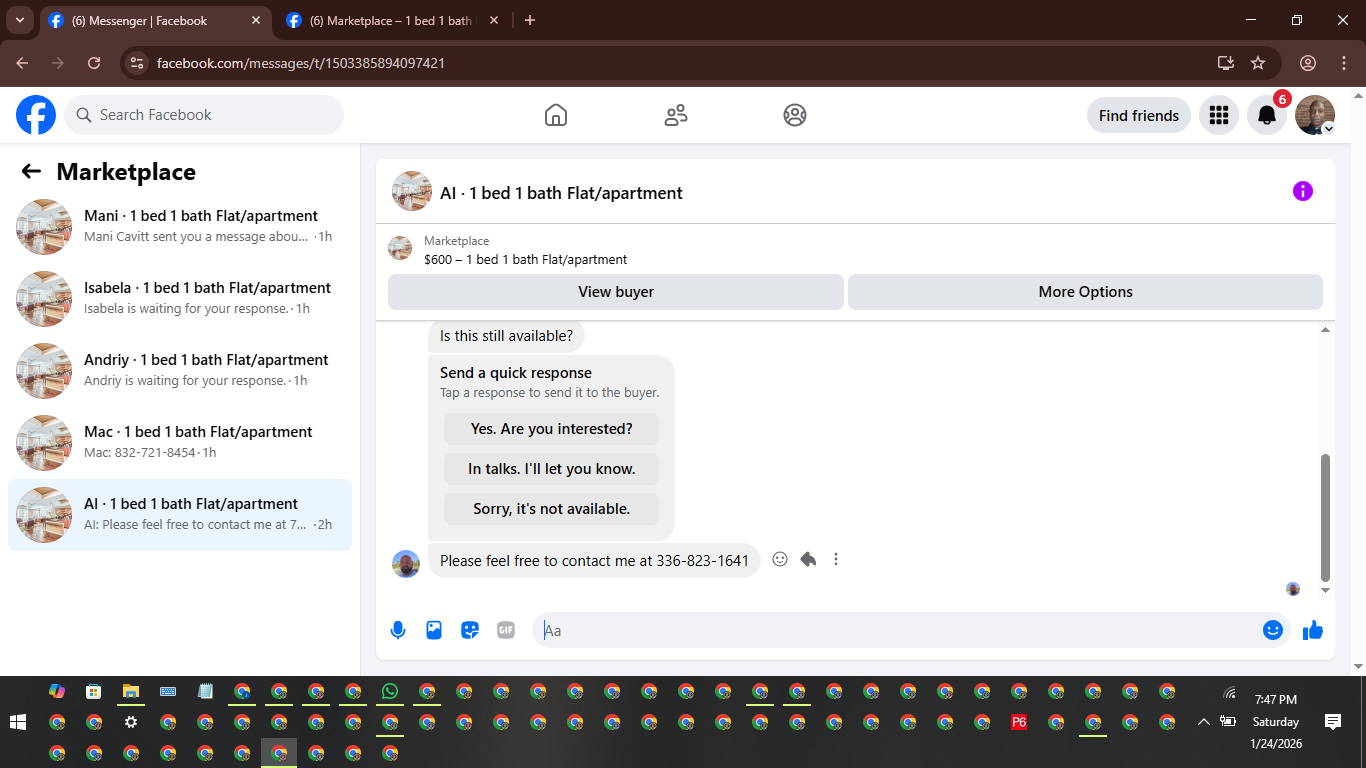Choose a GIF icon
Image resolution: width=1366 pixels, height=768 pixels.
pyautogui.click(x=506, y=630)
